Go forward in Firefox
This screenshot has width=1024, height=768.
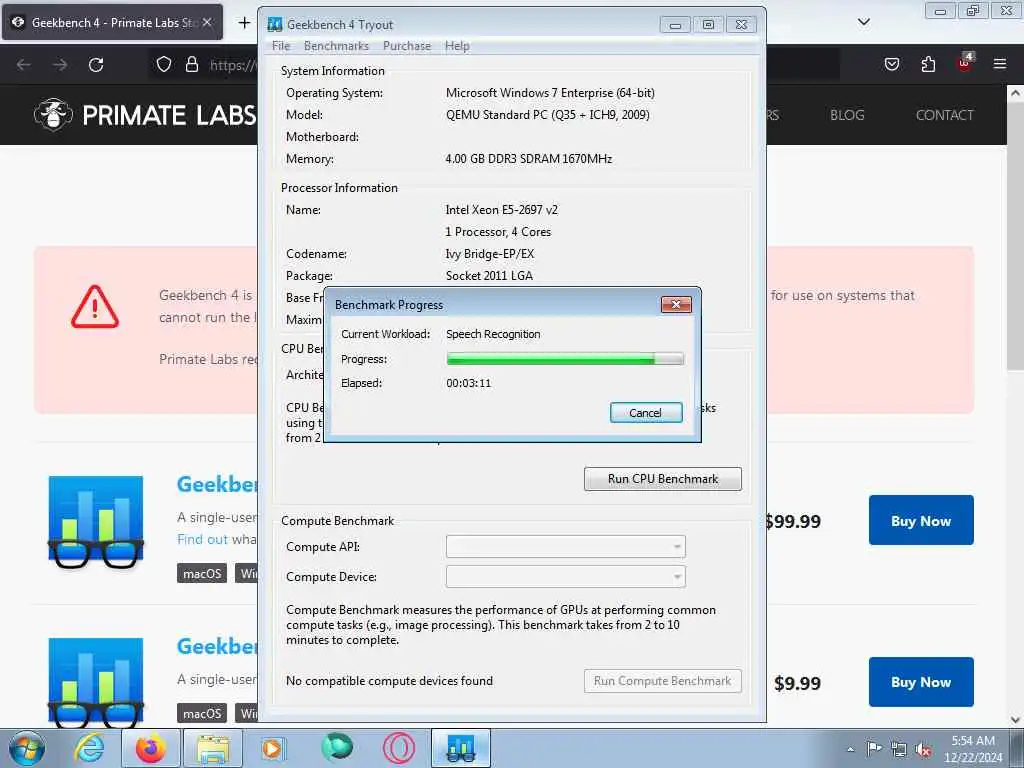[x=60, y=65]
